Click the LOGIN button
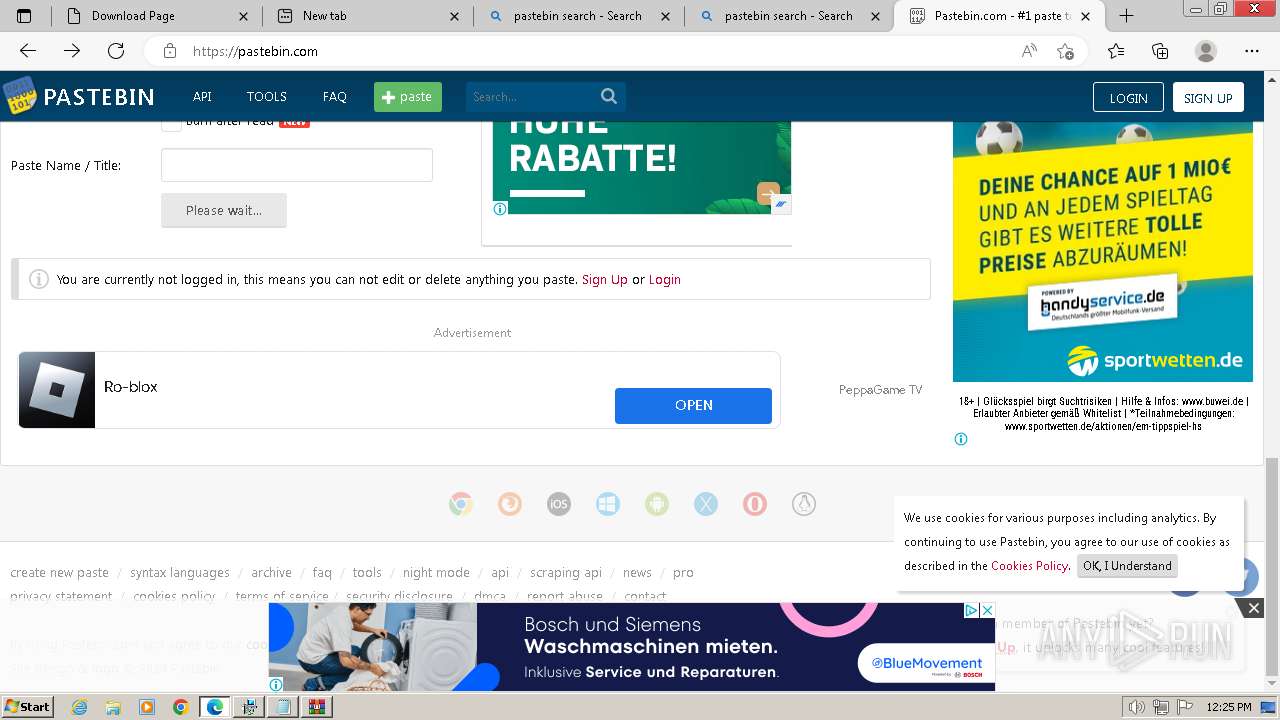The height and width of the screenshot is (720, 1280). pyautogui.click(x=1128, y=97)
